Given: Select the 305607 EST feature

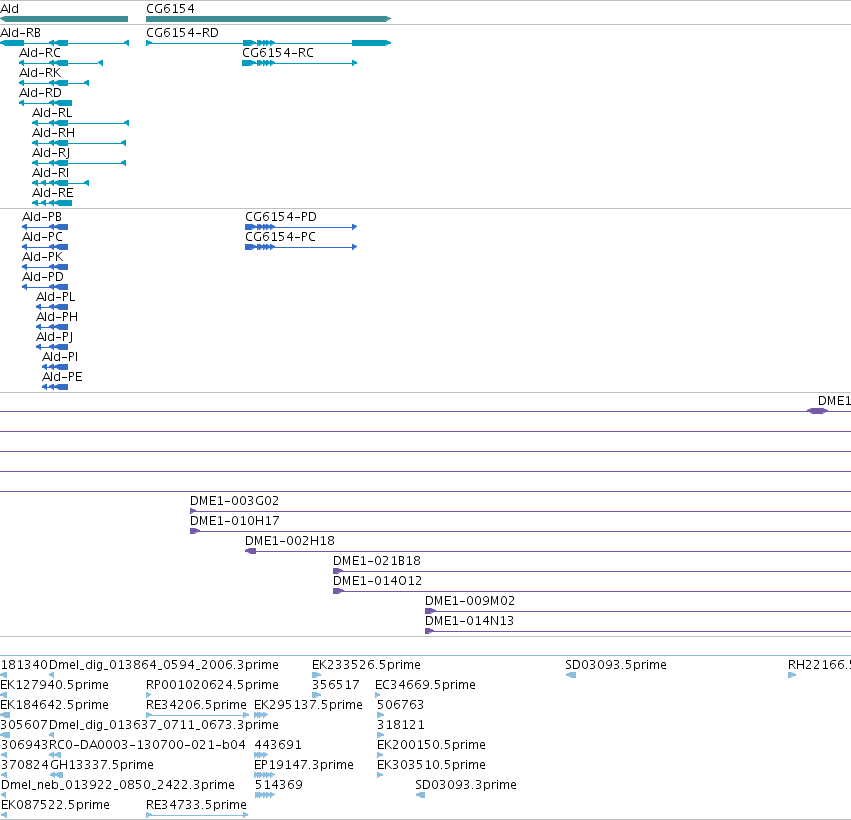Looking at the screenshot, I should (5, 735).
